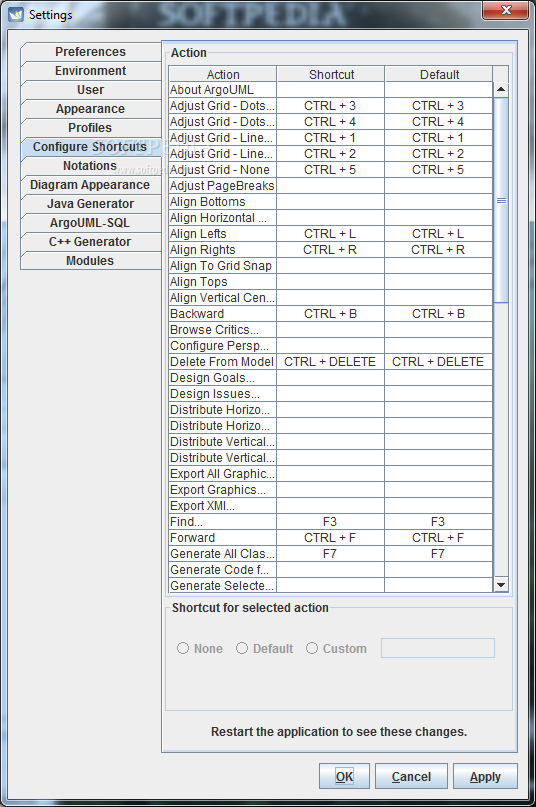536x807 pixels.
Task: Confirm settings with the OK button
Action: [x=344, y=776]
